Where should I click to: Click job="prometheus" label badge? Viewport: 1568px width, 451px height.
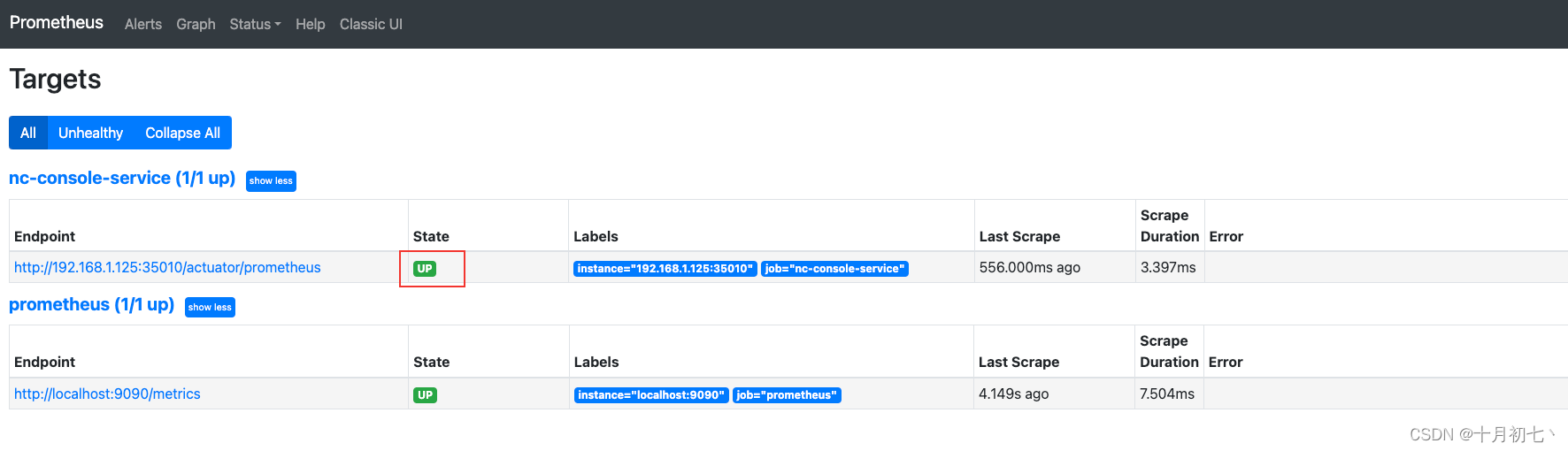pyautogui.click(x=787, y=394)
